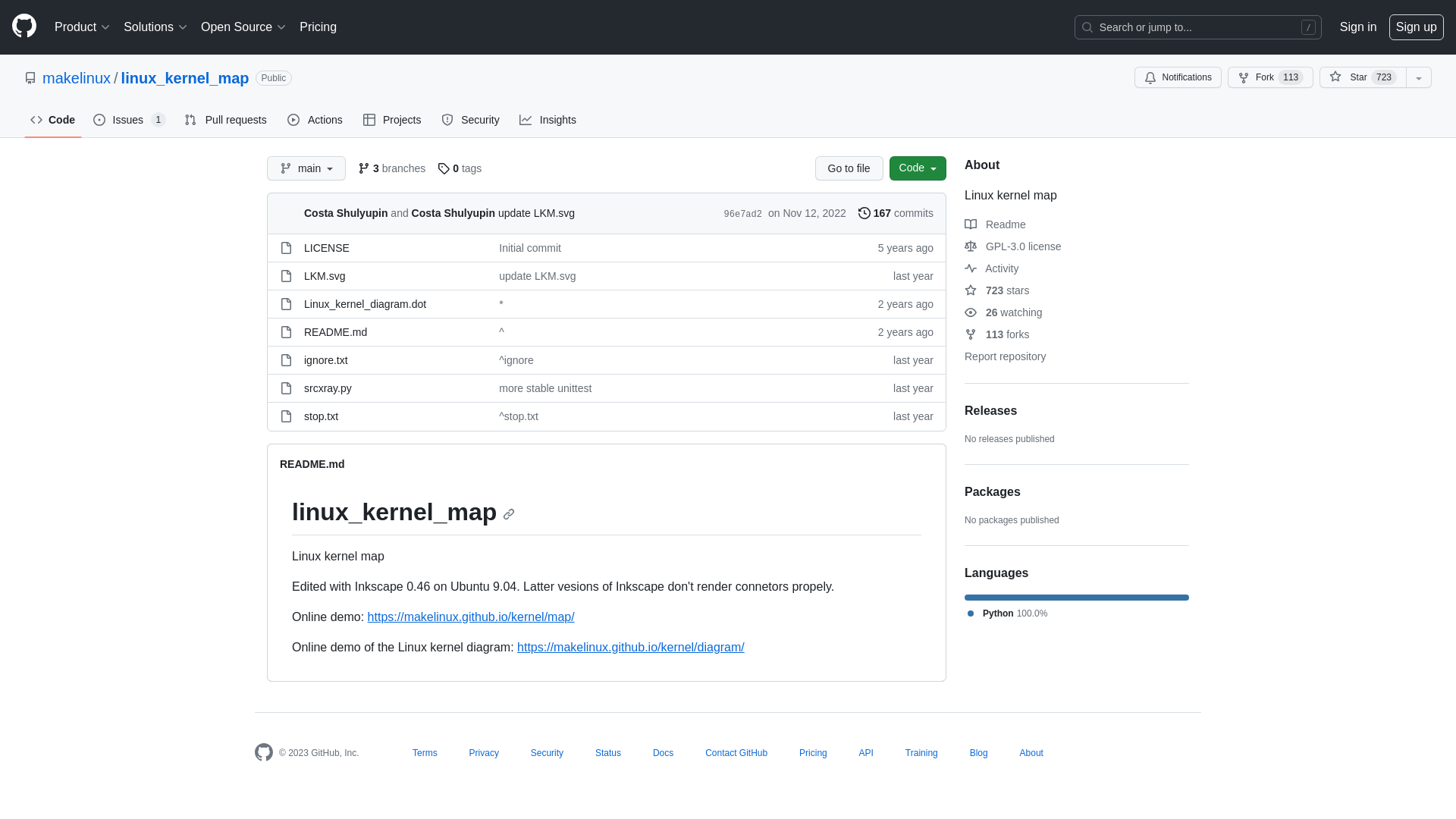Click file icon next to srcxray.py

(286, 388)
